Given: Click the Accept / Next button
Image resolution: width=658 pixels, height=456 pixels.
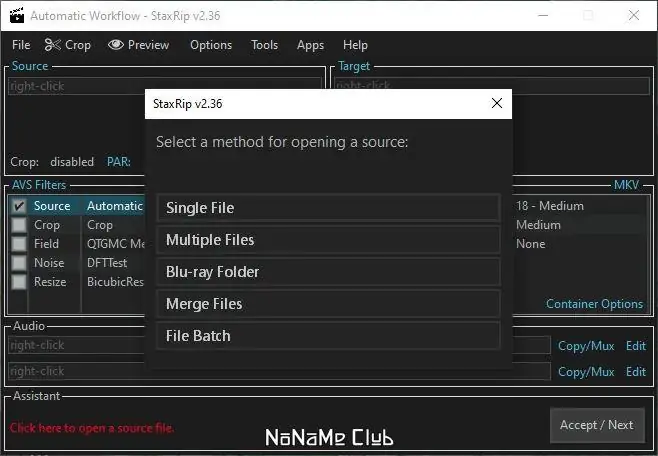Looking at the screenshot, I should (x=597, y=425).
